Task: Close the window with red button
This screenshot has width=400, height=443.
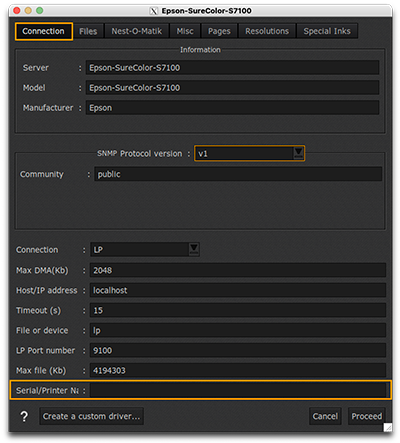Action: click(x=17, y=11)
